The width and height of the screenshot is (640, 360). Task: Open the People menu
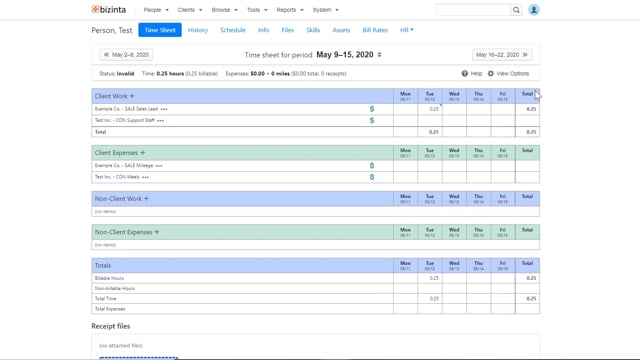156,10
